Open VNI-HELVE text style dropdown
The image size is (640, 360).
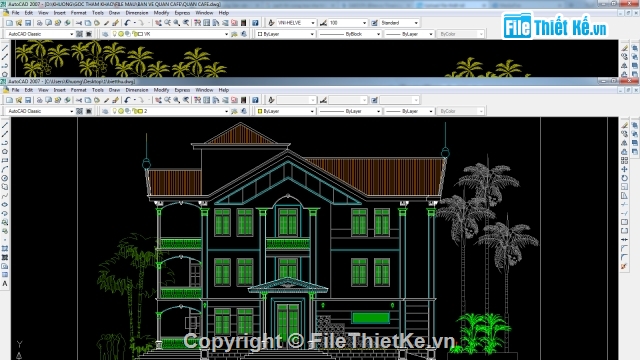click(296, 23)
